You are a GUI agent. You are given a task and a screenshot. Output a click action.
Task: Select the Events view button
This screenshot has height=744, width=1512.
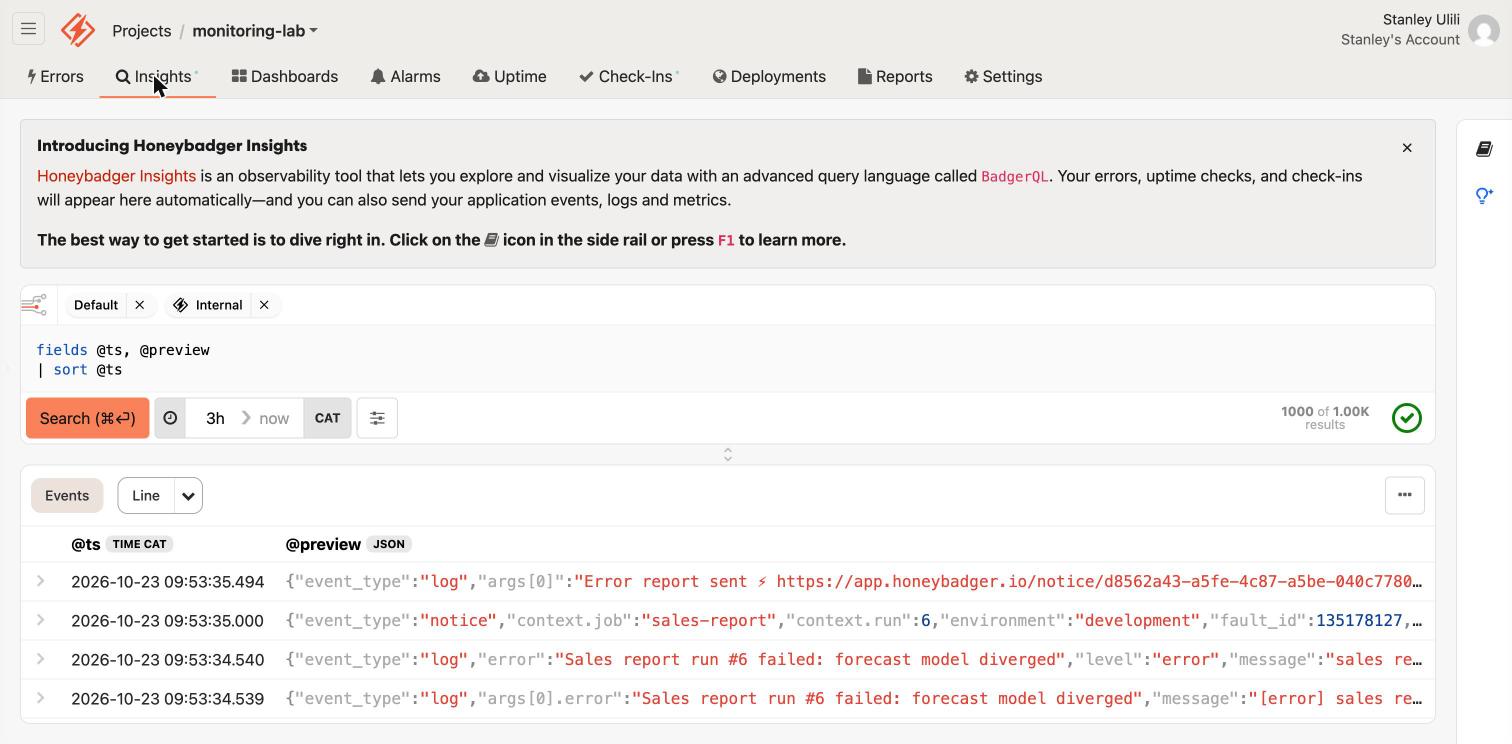click(x=67, y=495)
